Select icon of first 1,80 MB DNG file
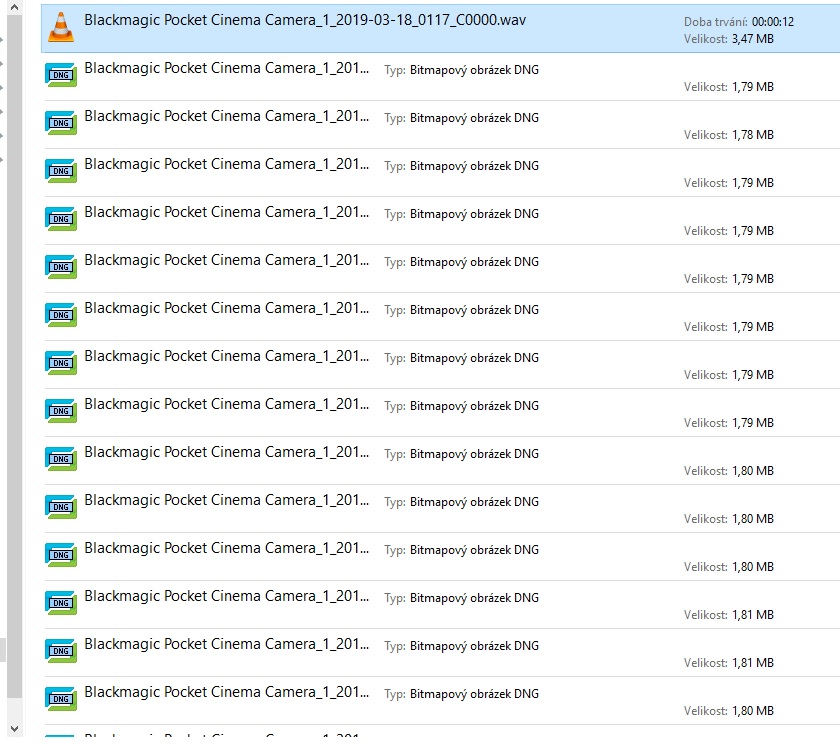Screen dimensions: 840x744 pos(61,459)
